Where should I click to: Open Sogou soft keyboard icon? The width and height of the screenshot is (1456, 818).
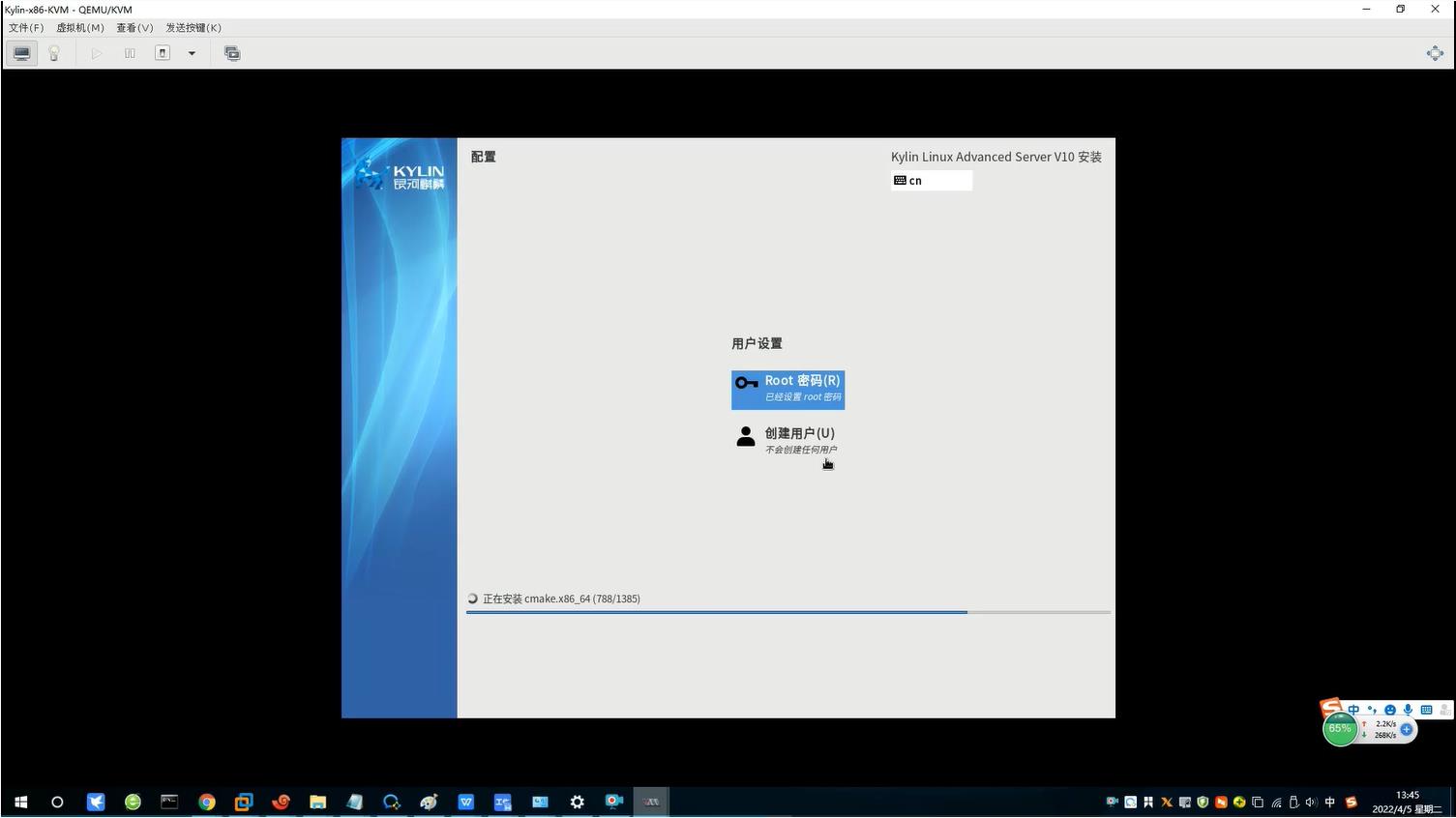click(x=1426, y=710)
